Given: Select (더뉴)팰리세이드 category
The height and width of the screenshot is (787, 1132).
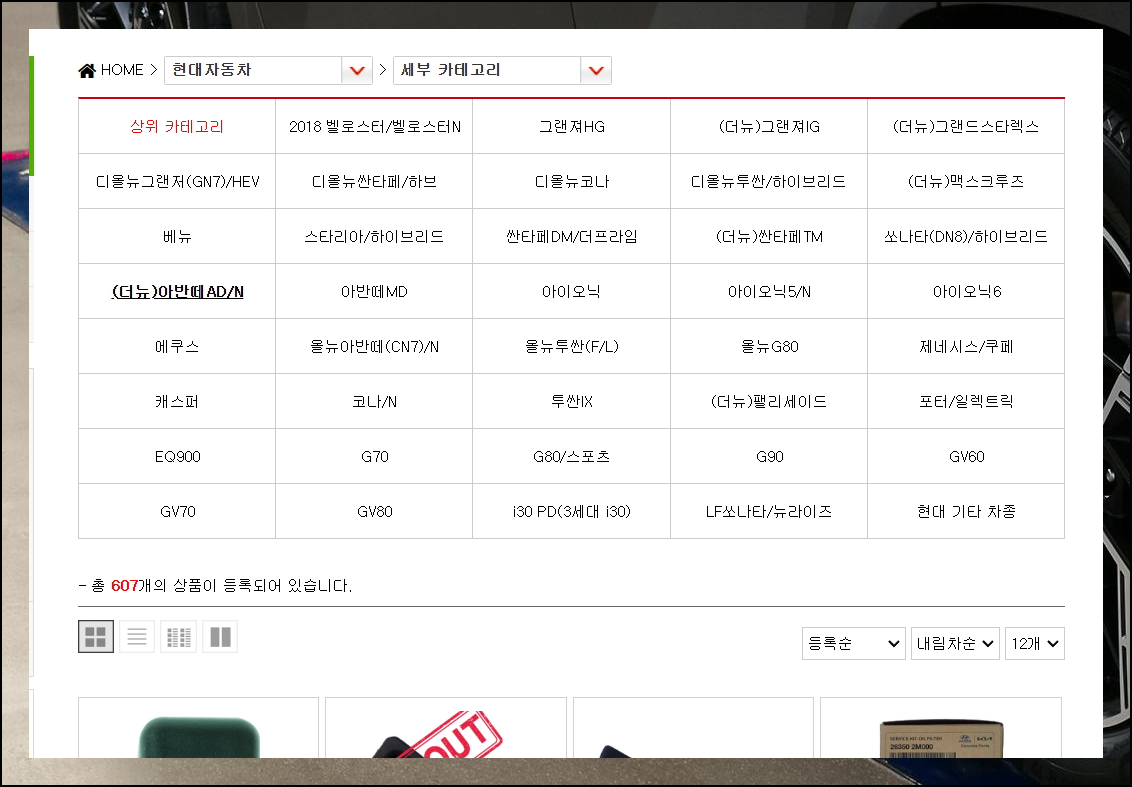Looking at the screenshot, I should pos(769,401).
